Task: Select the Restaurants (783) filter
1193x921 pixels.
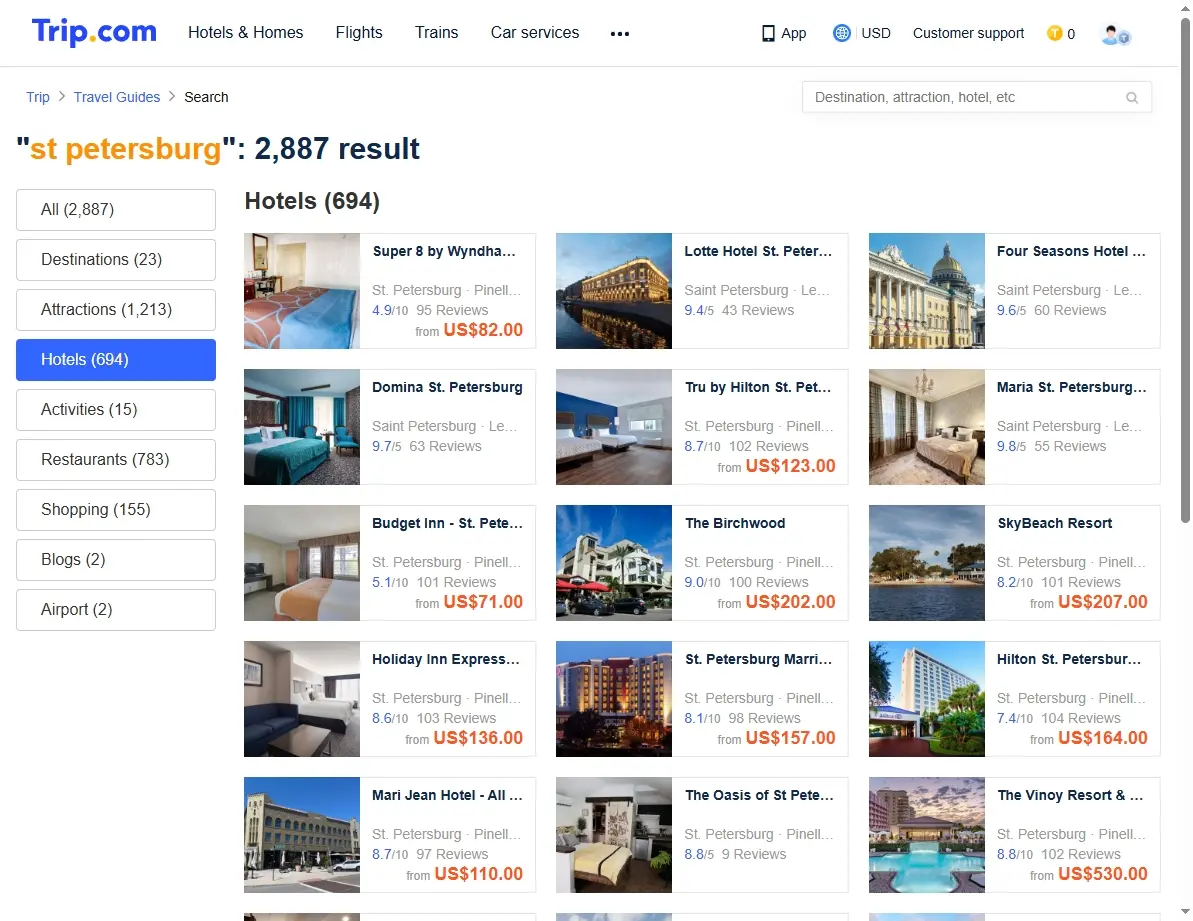Action: 116,460
